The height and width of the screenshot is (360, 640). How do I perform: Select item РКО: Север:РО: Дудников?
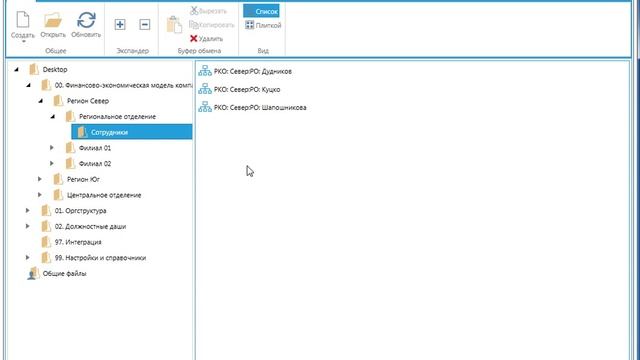253,71
